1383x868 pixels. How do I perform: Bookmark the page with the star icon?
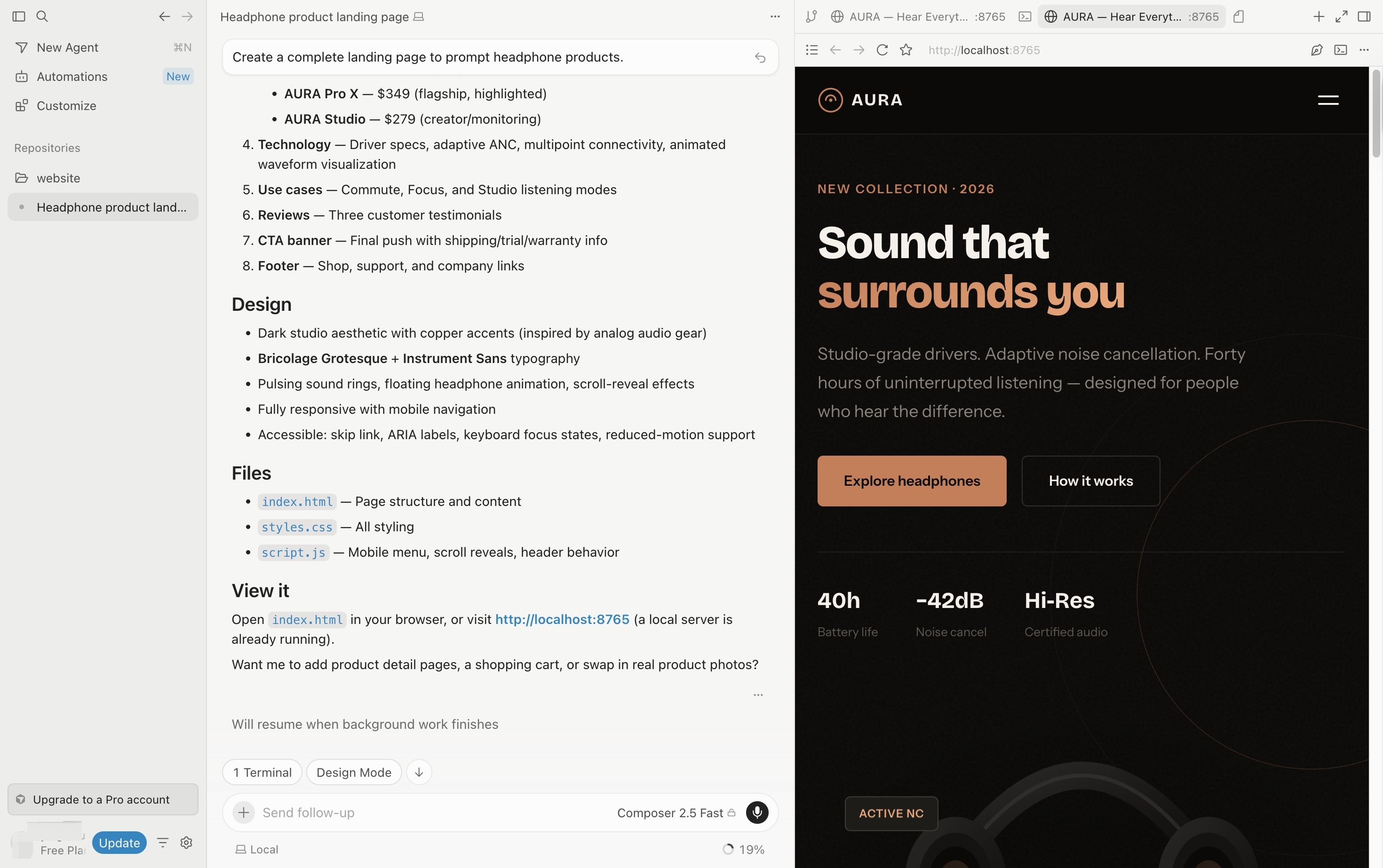pos(906,50)
